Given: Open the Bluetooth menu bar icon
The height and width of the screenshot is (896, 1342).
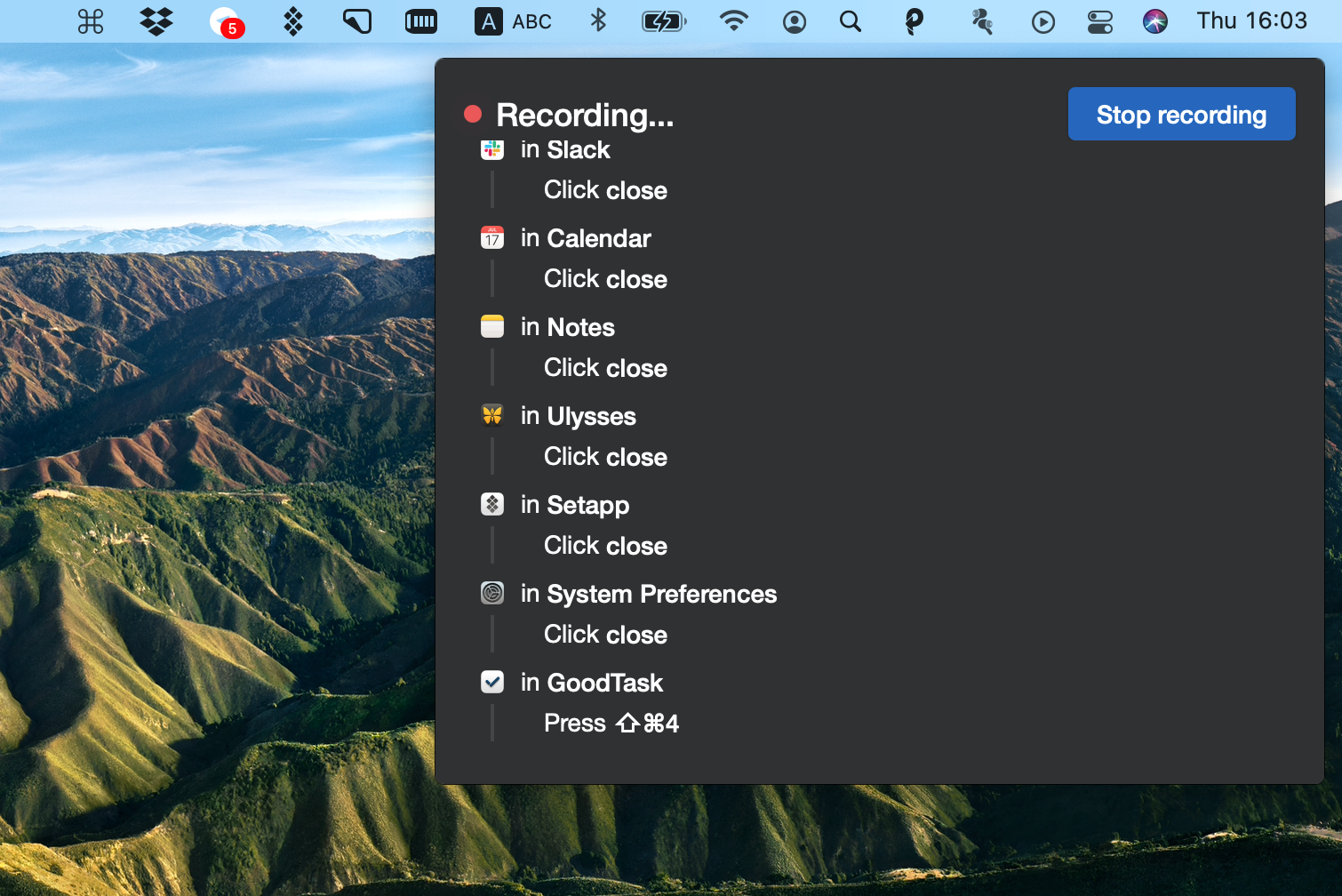Looking at the screenshot, I should [599, 21].
